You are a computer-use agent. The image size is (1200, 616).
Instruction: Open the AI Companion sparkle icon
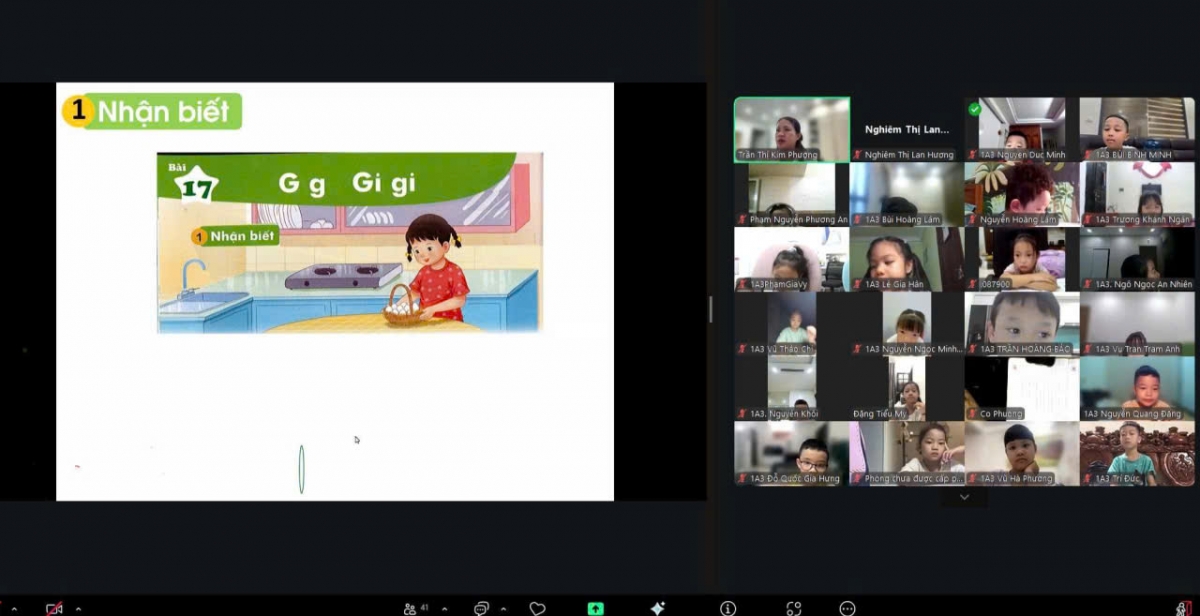pyautogui.click(x=657, y=608)
